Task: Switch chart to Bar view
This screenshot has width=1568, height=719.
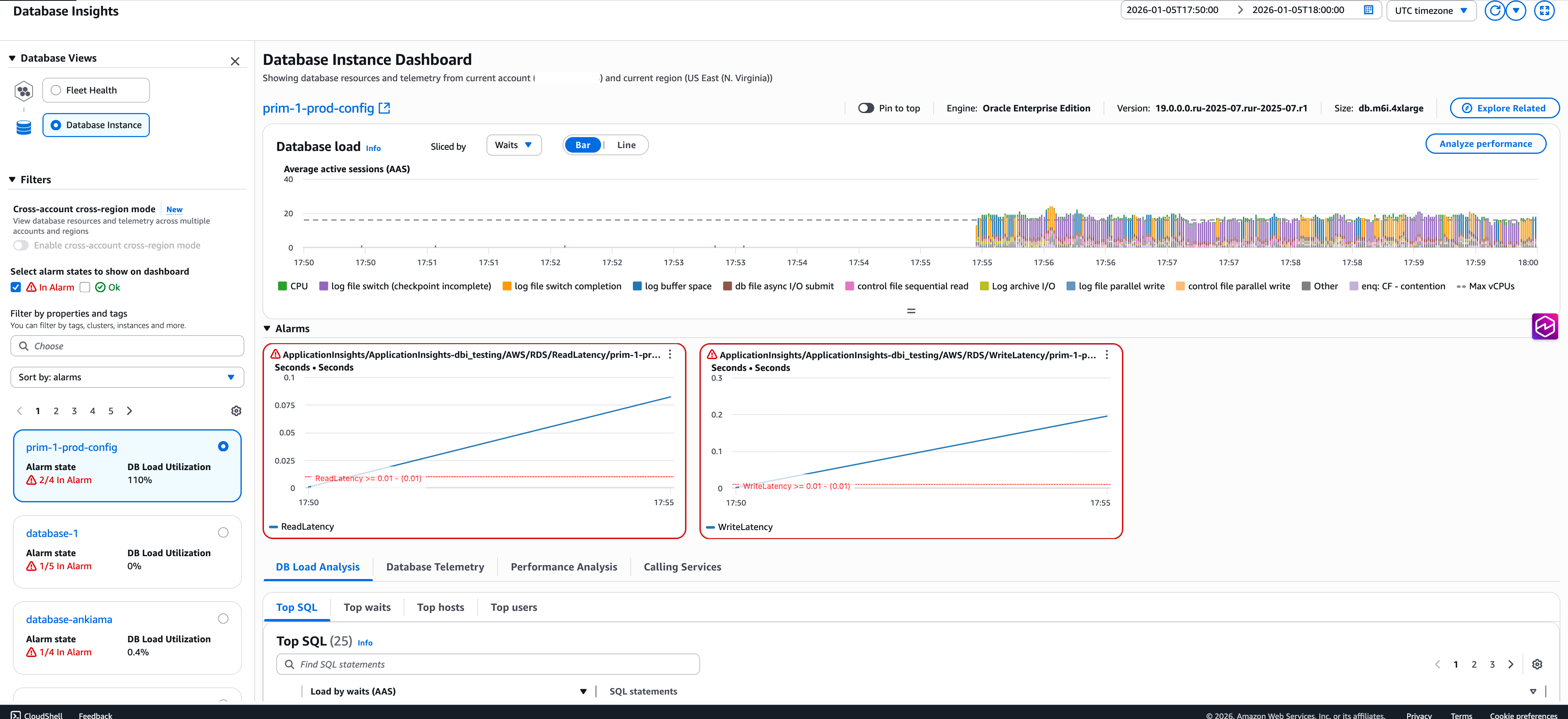Action: coord(583,145)
